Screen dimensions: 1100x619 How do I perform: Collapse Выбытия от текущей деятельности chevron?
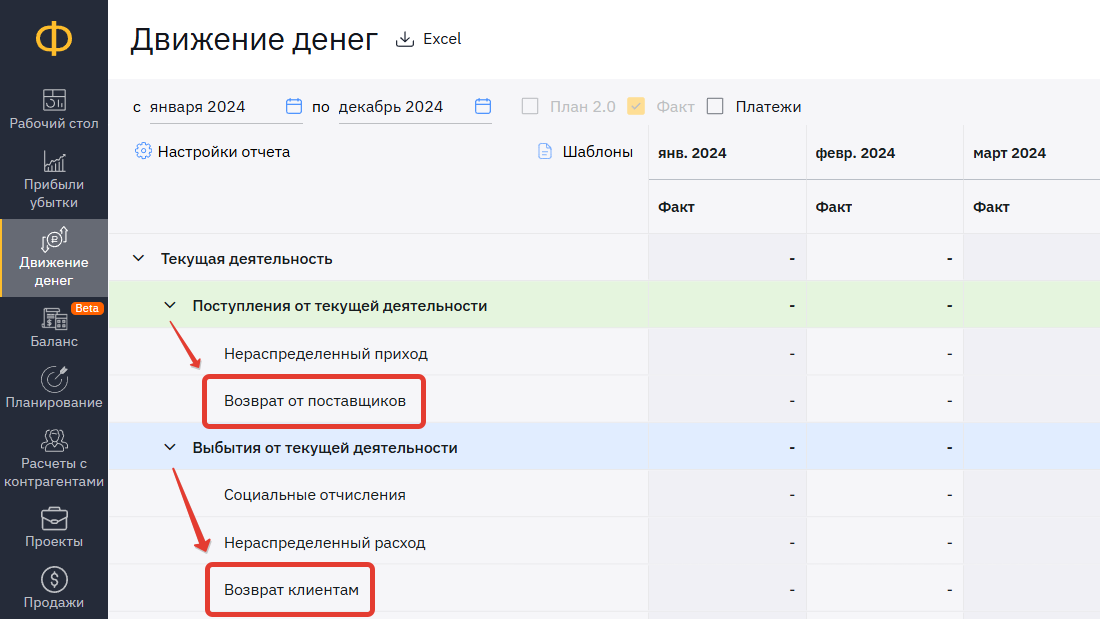tap(170, 447)
